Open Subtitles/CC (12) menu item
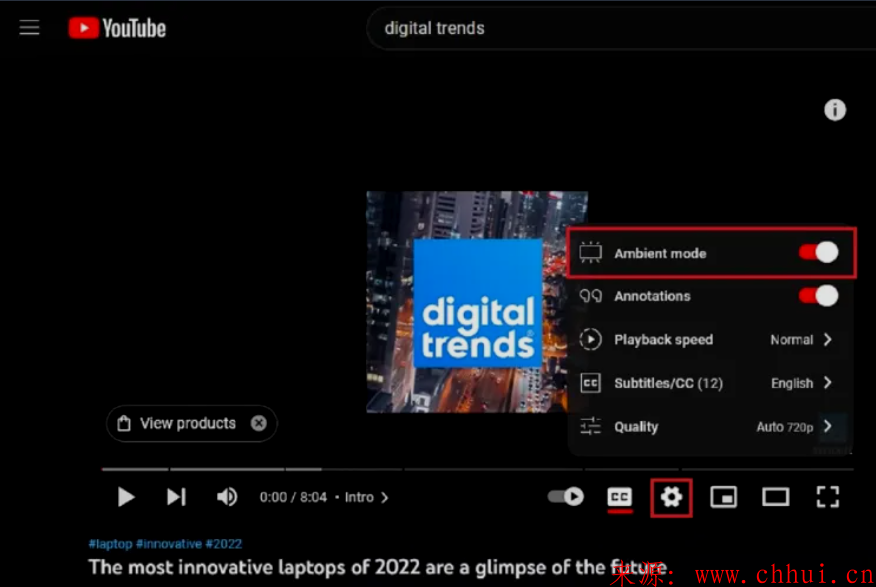Viewport: 876px width, 587px height. [x=711, y=383]
